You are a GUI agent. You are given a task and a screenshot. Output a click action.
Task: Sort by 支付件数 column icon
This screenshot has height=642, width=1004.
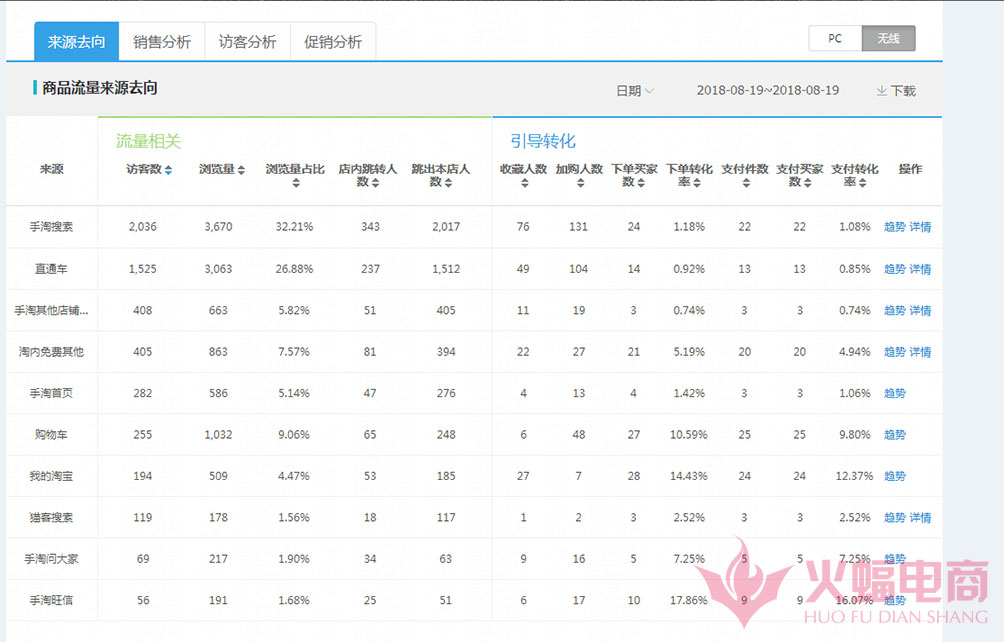[x=744, y=183]
